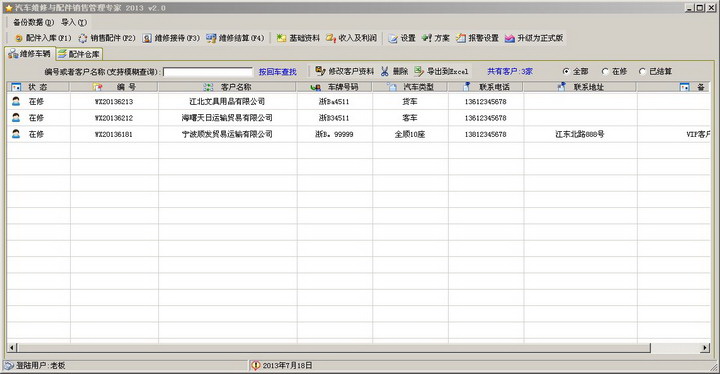Switch to the 配件仓库 tab

pyautogui.click(x=79, y=54)
